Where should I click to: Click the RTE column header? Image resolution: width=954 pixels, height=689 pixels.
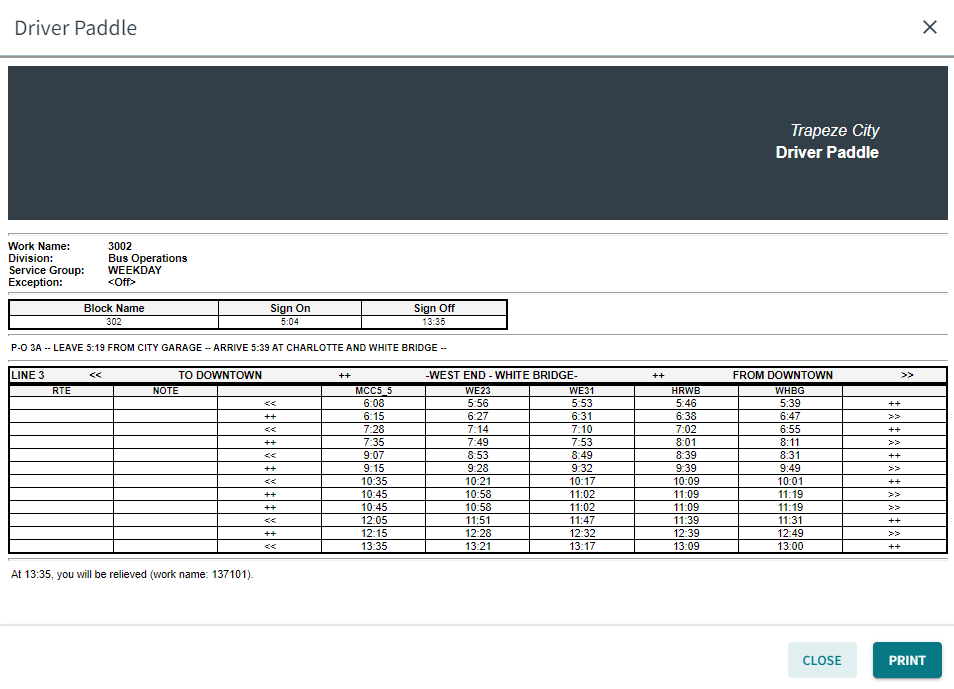61,390
